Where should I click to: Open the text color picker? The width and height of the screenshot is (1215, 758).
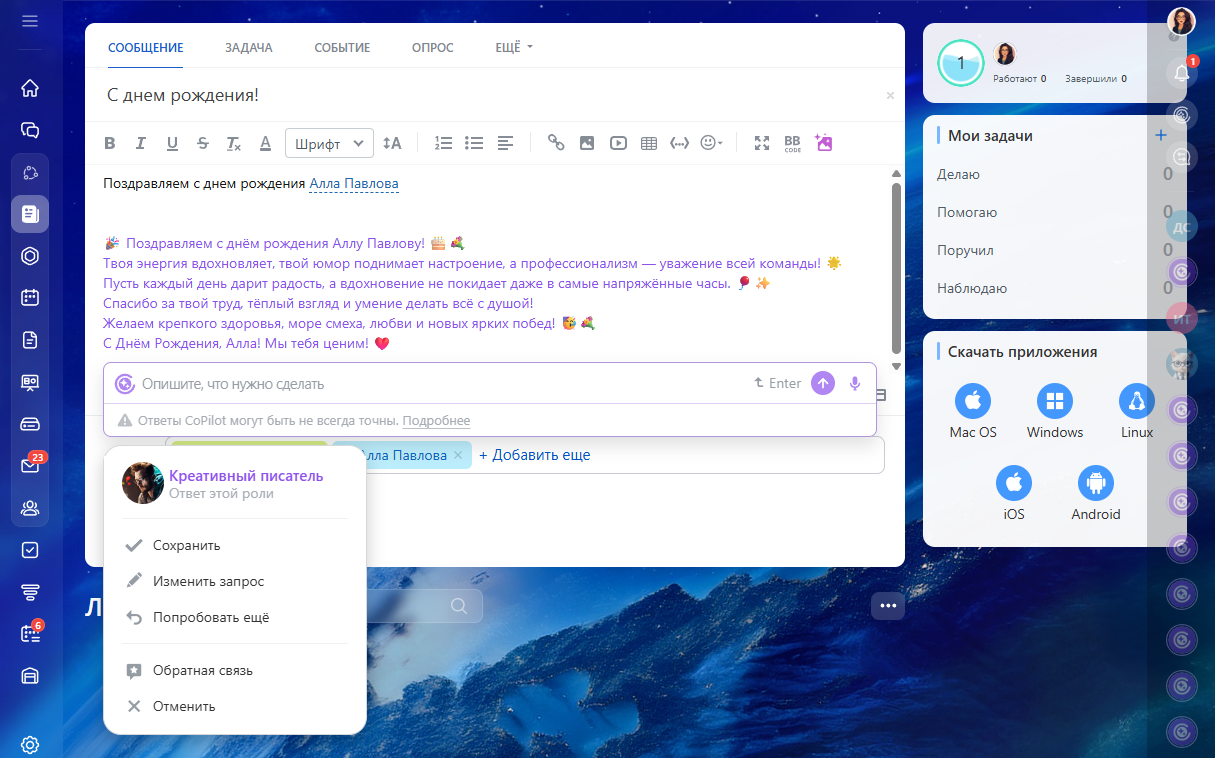coord(265,143)
